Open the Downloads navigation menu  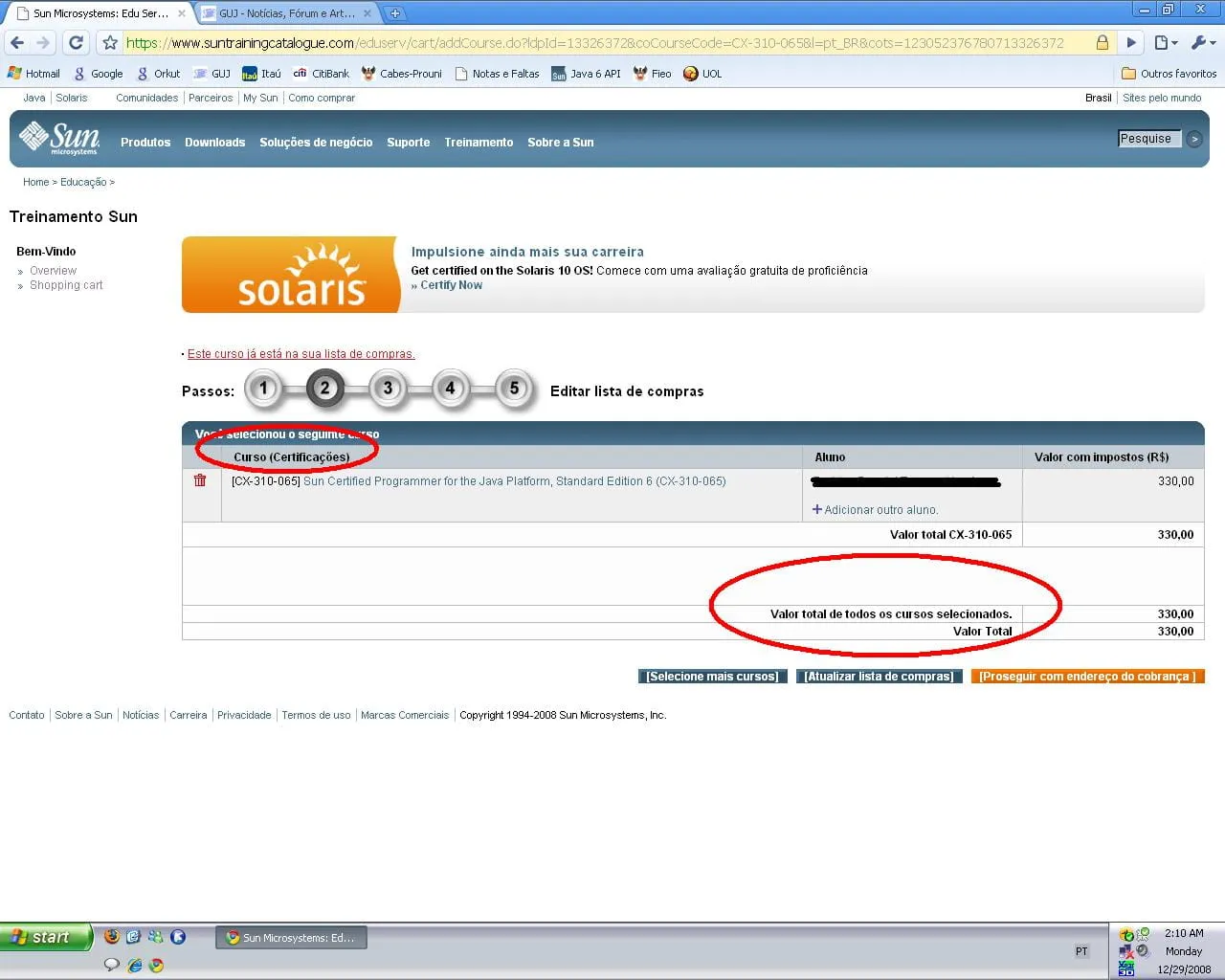pyautogui.click(x=215, y=143)
